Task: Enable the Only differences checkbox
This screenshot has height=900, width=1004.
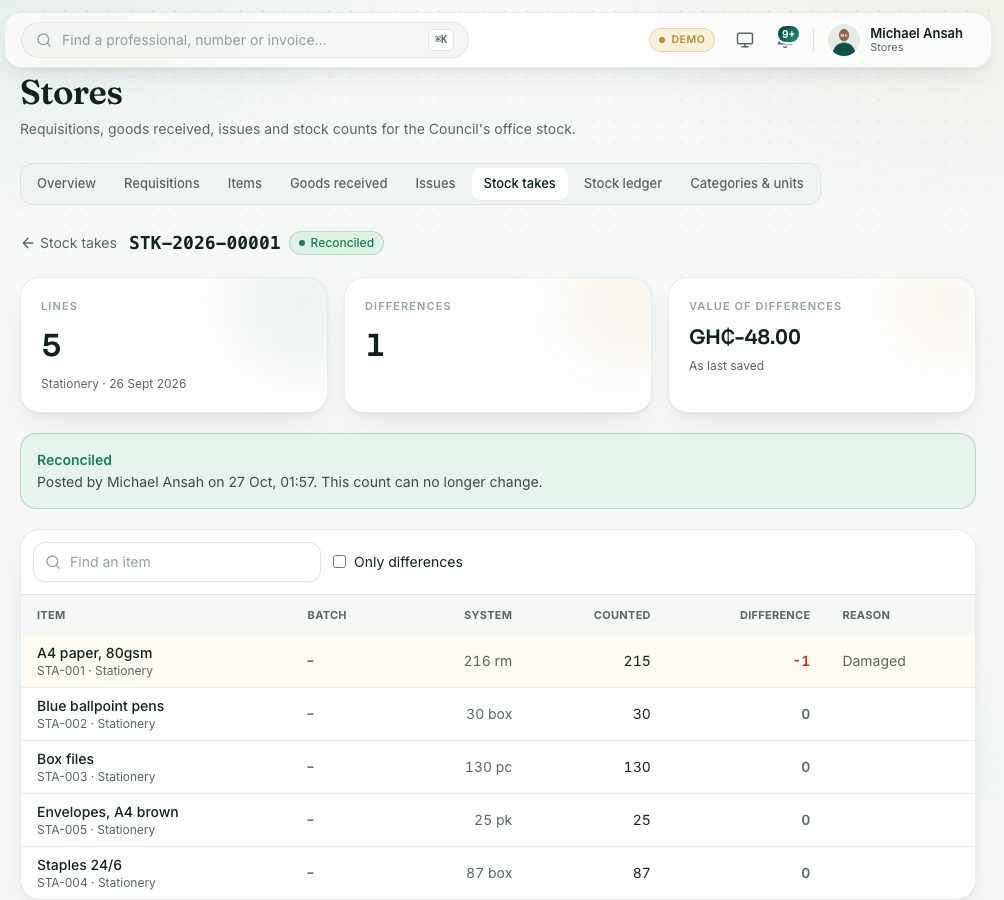Action: (339, 561)
